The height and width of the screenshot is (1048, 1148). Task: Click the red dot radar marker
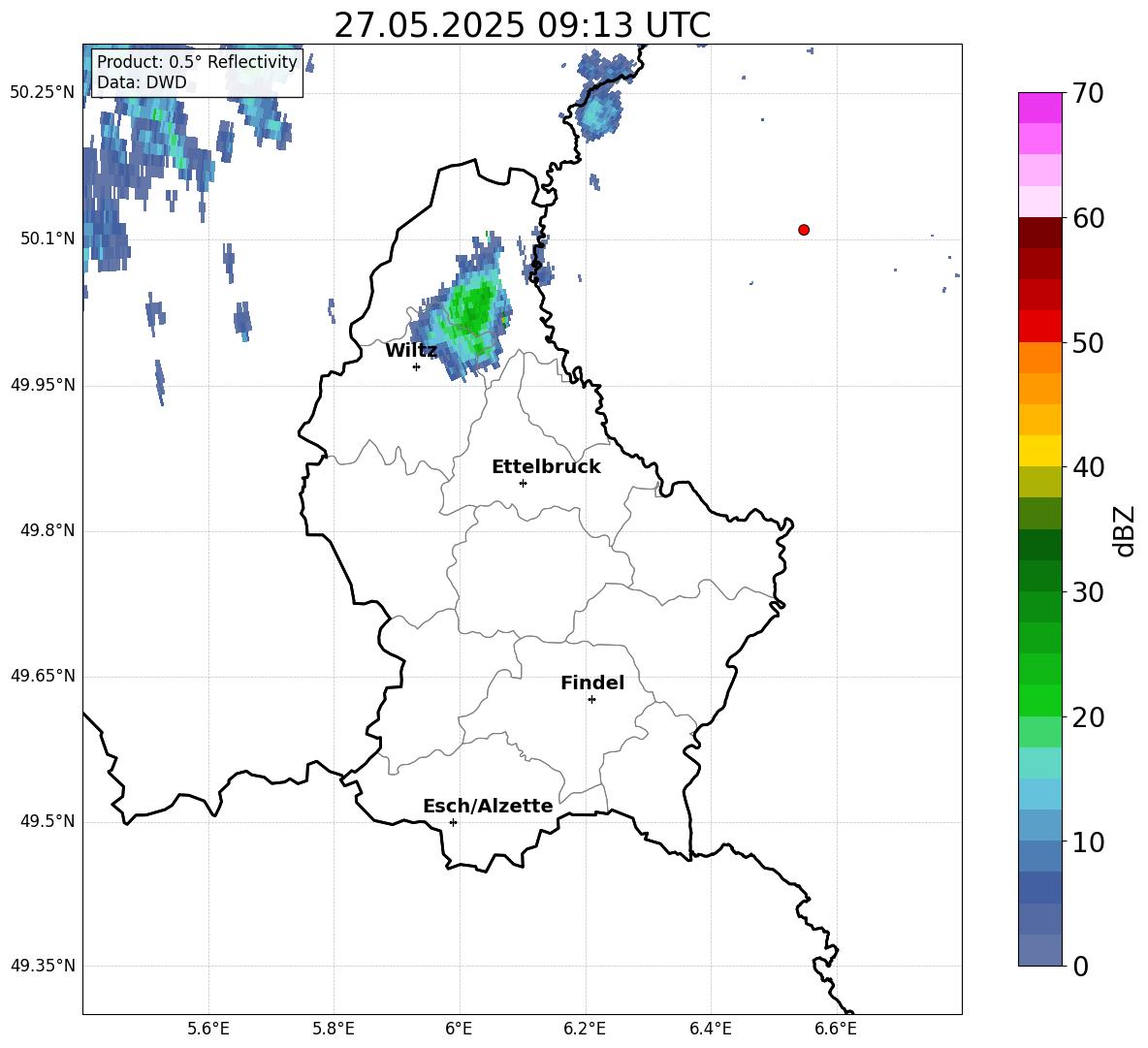(x=804, y=230)
